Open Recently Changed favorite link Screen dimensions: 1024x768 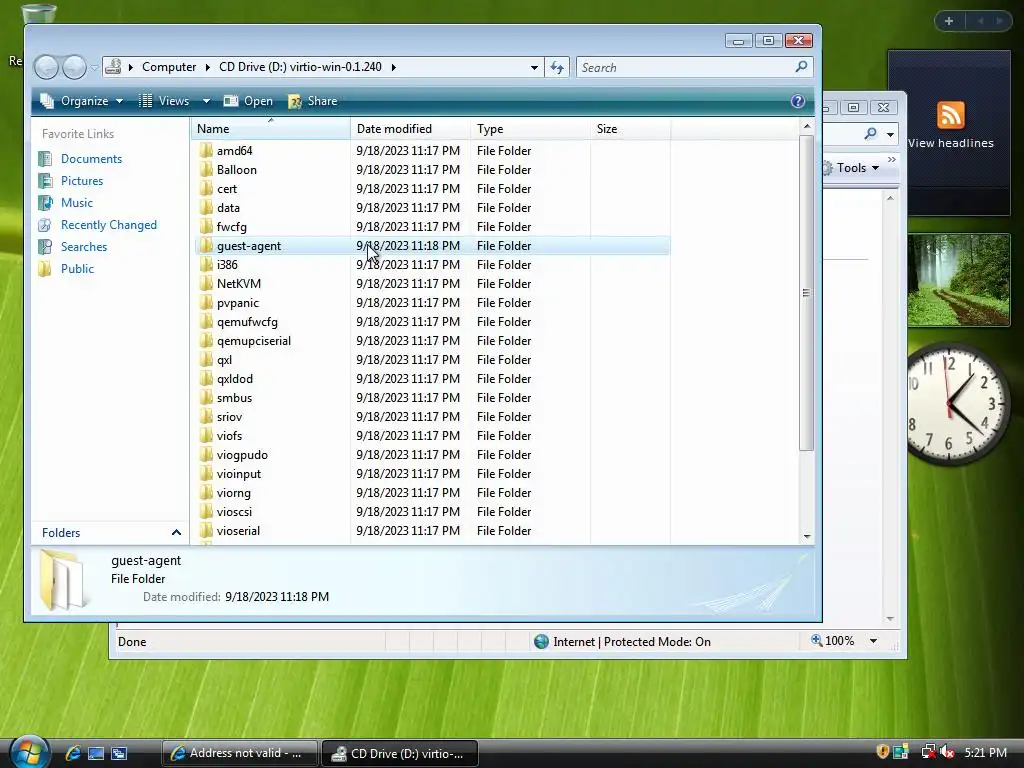pyautogui.click(x=108, y=225)
